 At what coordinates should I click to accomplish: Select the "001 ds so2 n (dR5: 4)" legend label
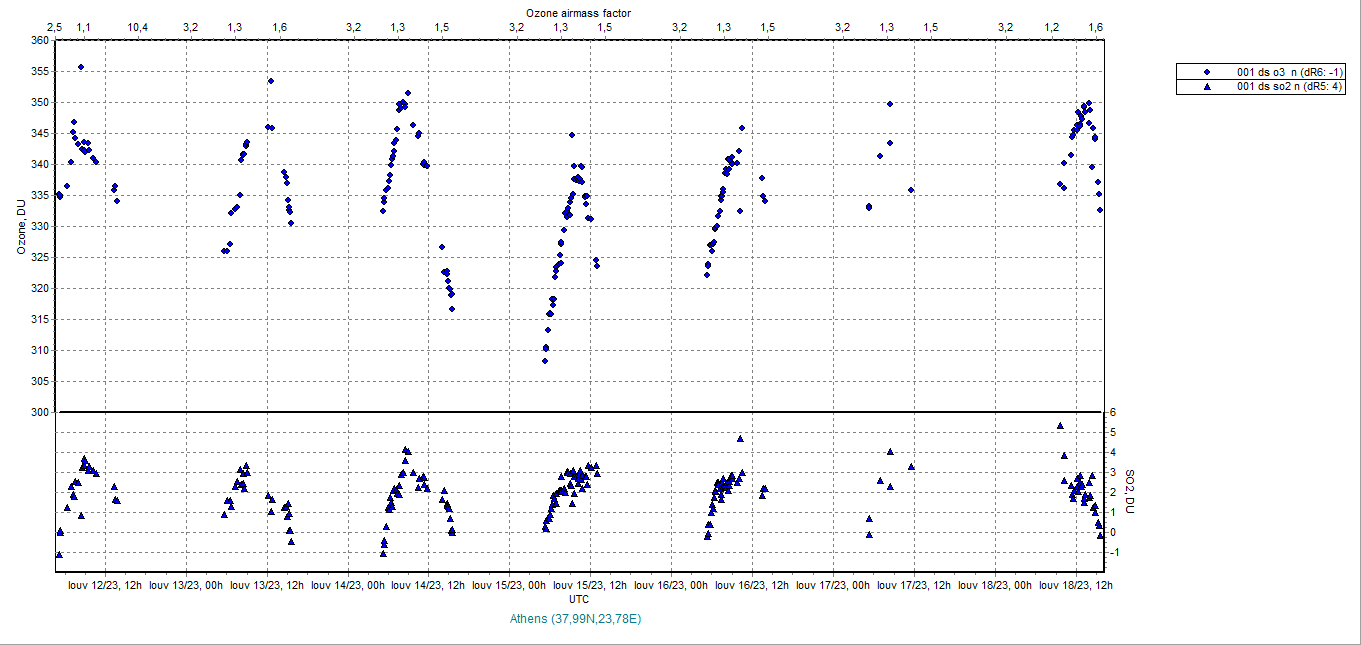coord(1290,87)
